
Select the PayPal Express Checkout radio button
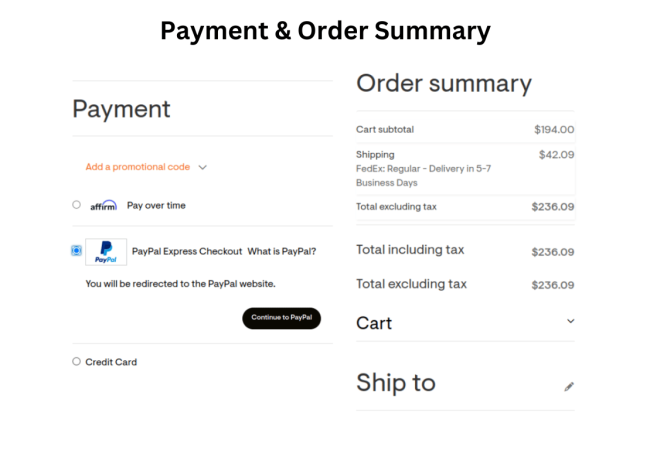[76, 251]
